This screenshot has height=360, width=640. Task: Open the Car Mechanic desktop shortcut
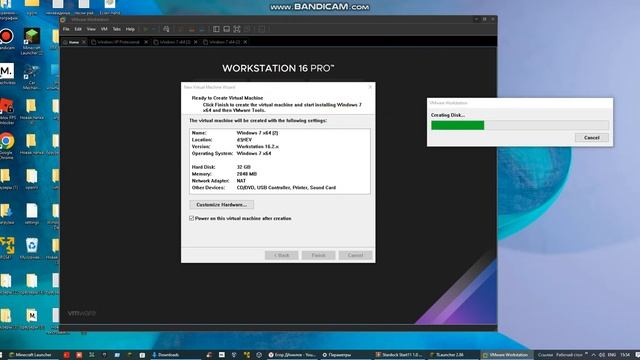click(31, 76)
